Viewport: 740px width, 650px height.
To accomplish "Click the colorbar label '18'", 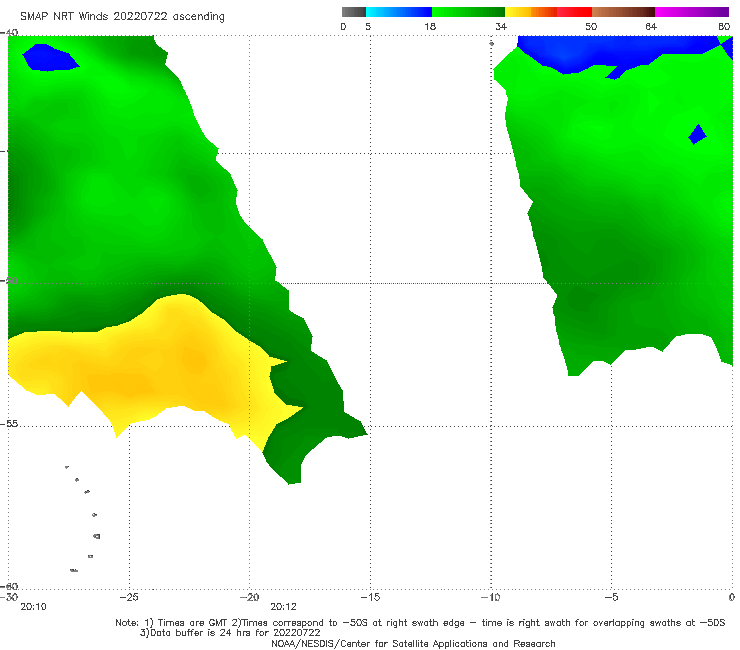I will (430, 26).
